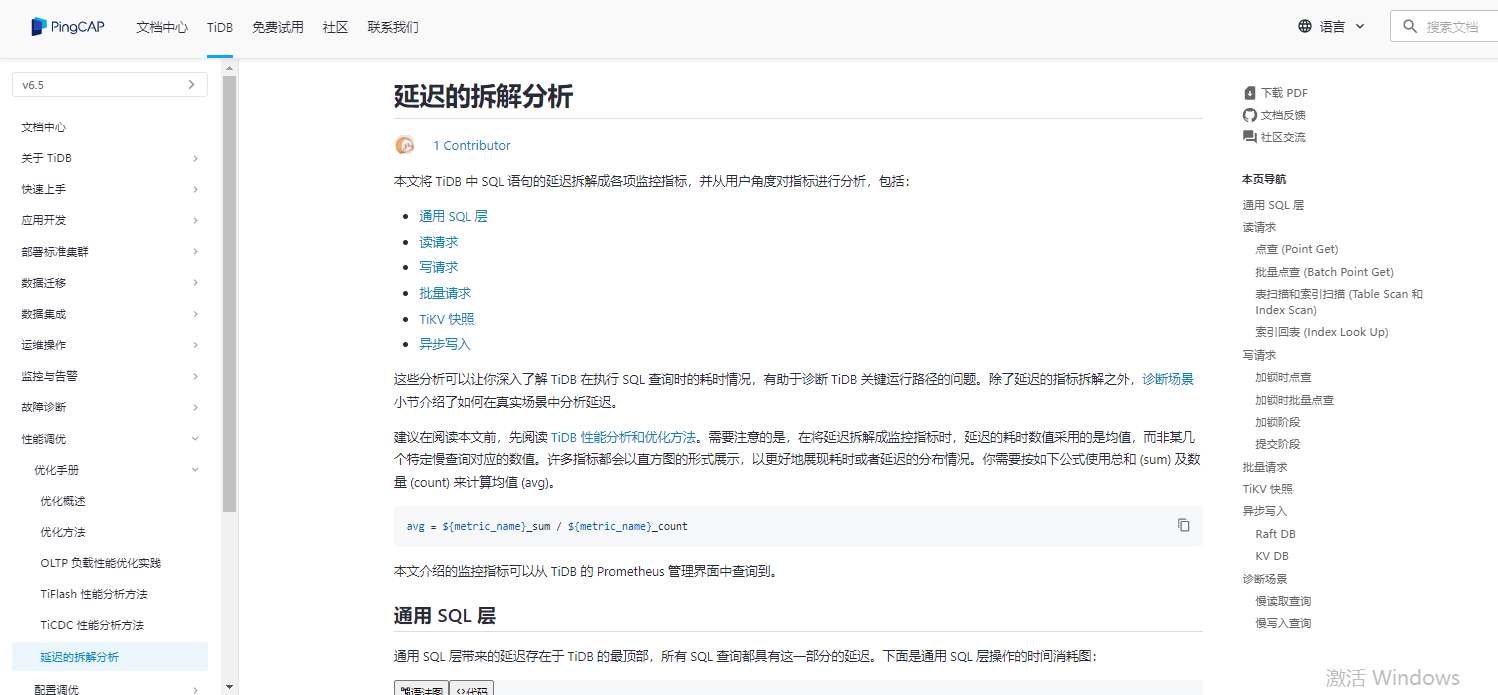Image resolution: width=1498 pixels, height=695 pixels.
Task: Jump to 慢写入查询 section
Action: pos(1283,623)
